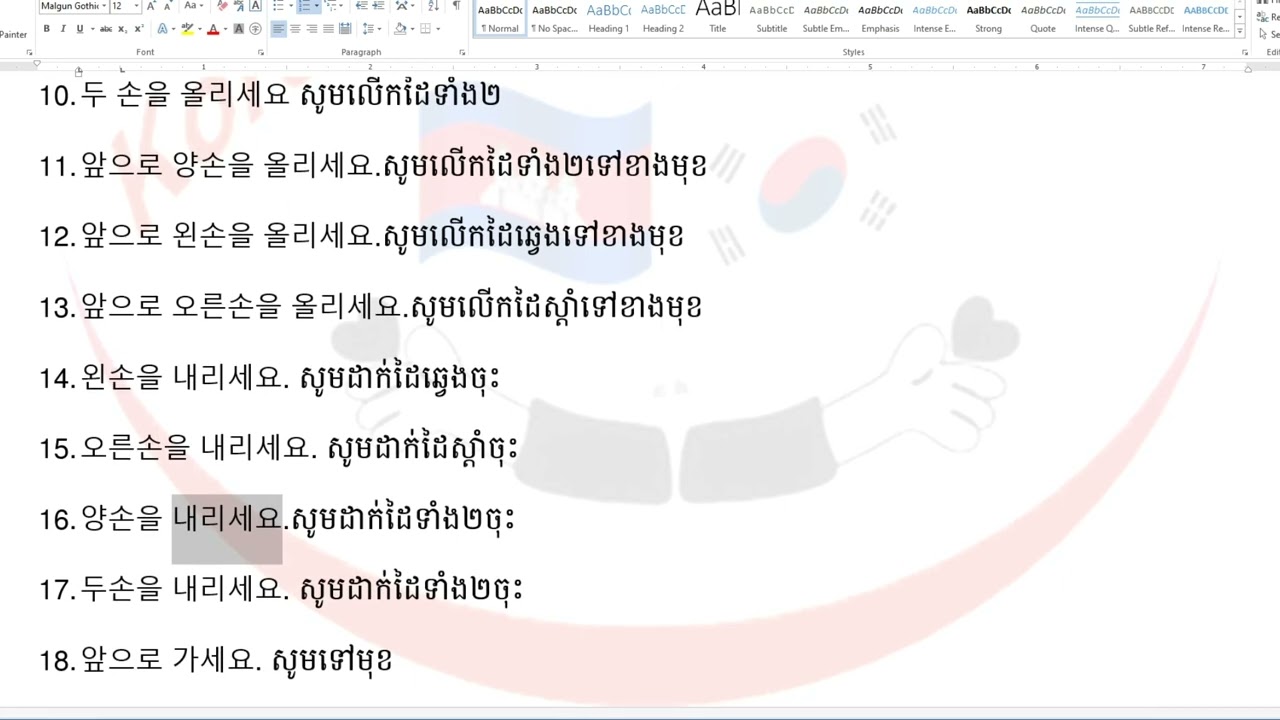Apply the Heading 1 style

click(608, 18)
